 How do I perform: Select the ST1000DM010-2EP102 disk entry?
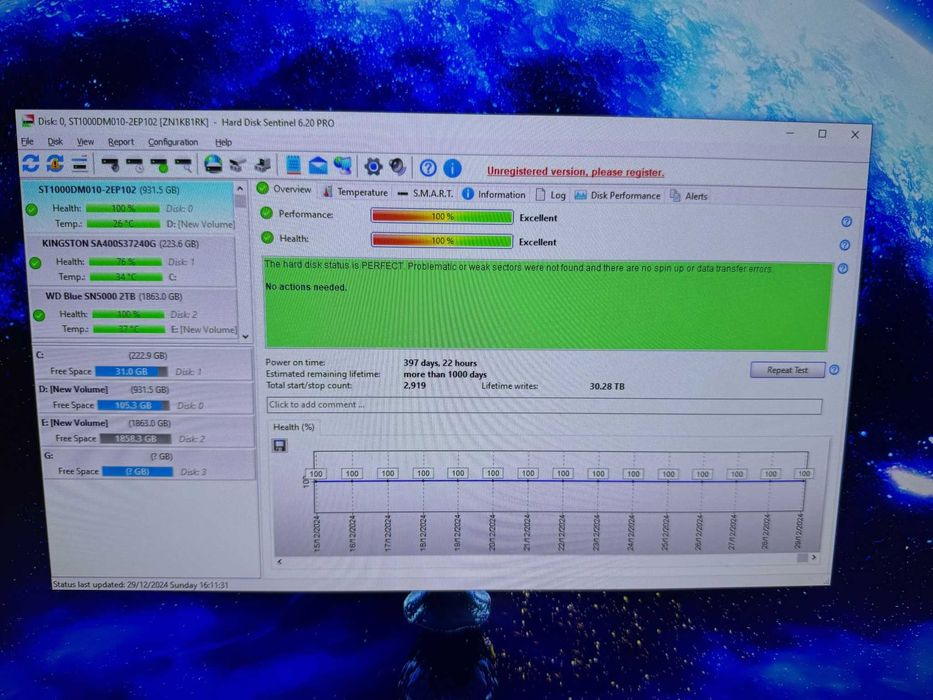(x=129, y=207)
